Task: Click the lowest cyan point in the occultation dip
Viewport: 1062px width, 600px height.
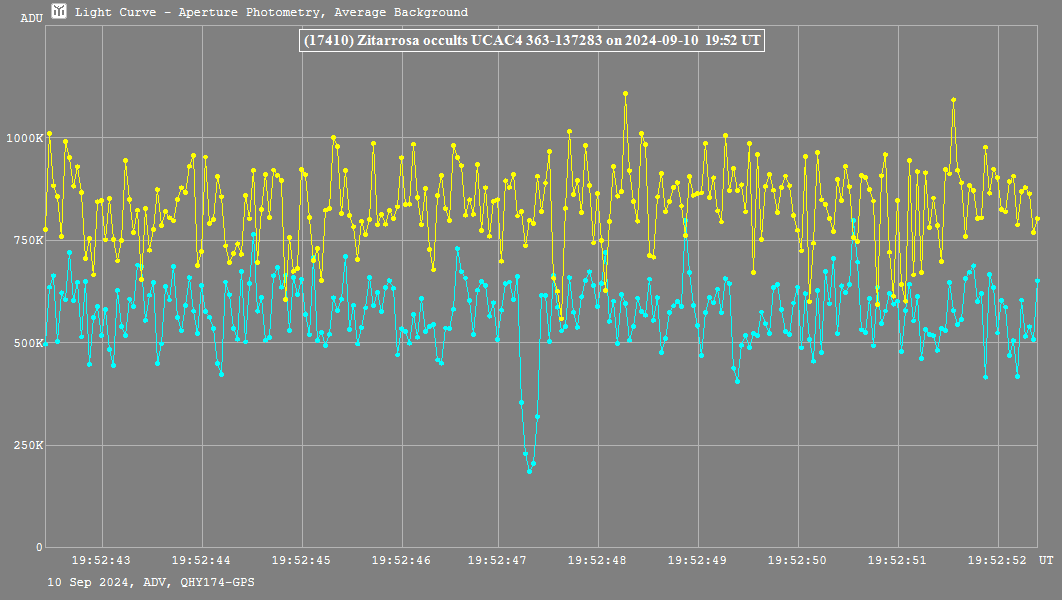Action: 529,471
